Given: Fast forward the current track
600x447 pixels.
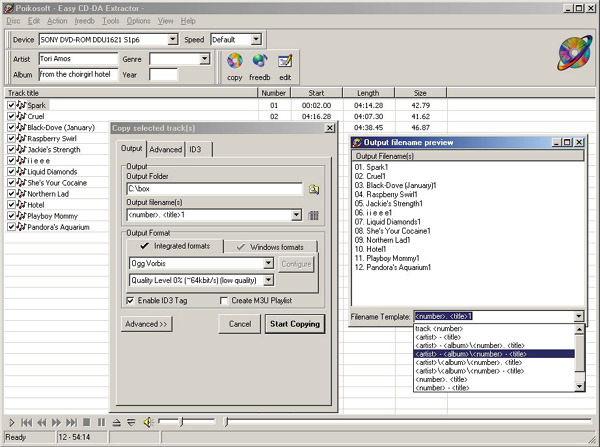Looking at the screenshot, I should pos(56,423).
